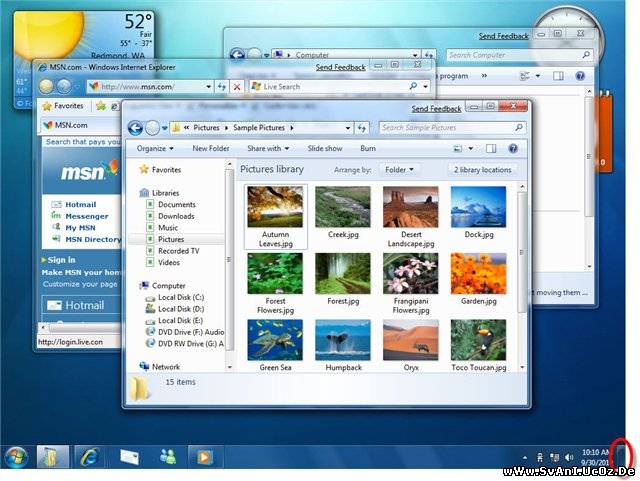Image resolution: width=640 pixels, height=481 pixels.
Task: Click Burn in the Explorer toolbar
Action: tap(368, 148)
